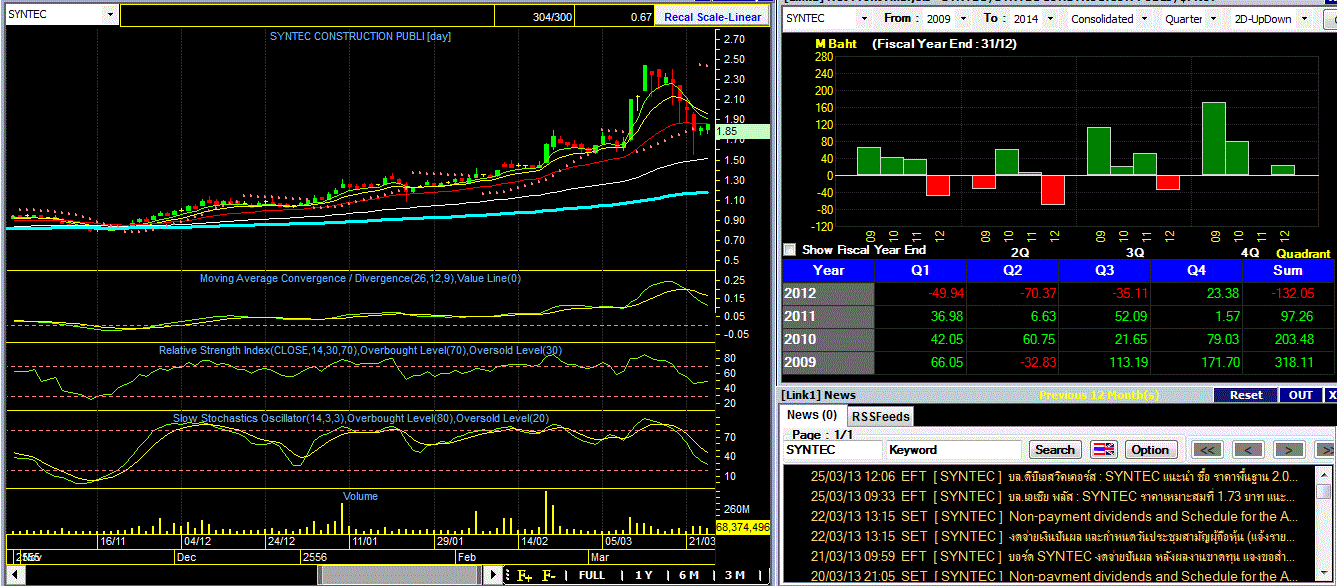1337x586 pixels.
Task: Go to next news page (>)
Action: coord(1288,450)
